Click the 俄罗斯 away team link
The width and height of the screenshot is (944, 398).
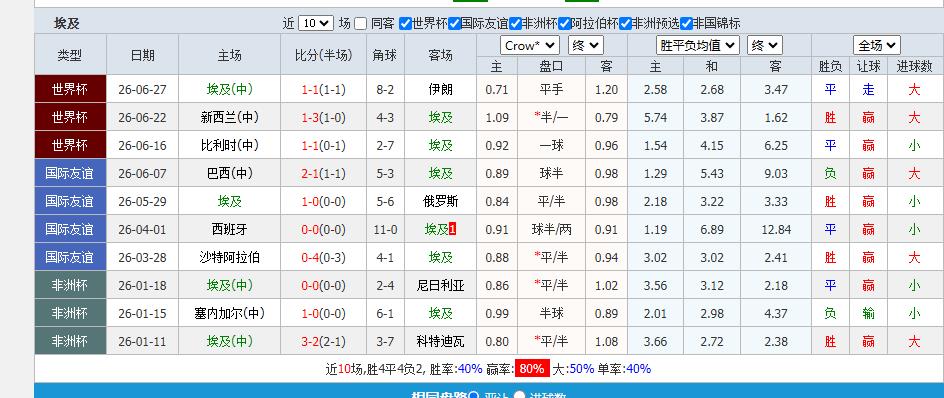pos(441,201)
